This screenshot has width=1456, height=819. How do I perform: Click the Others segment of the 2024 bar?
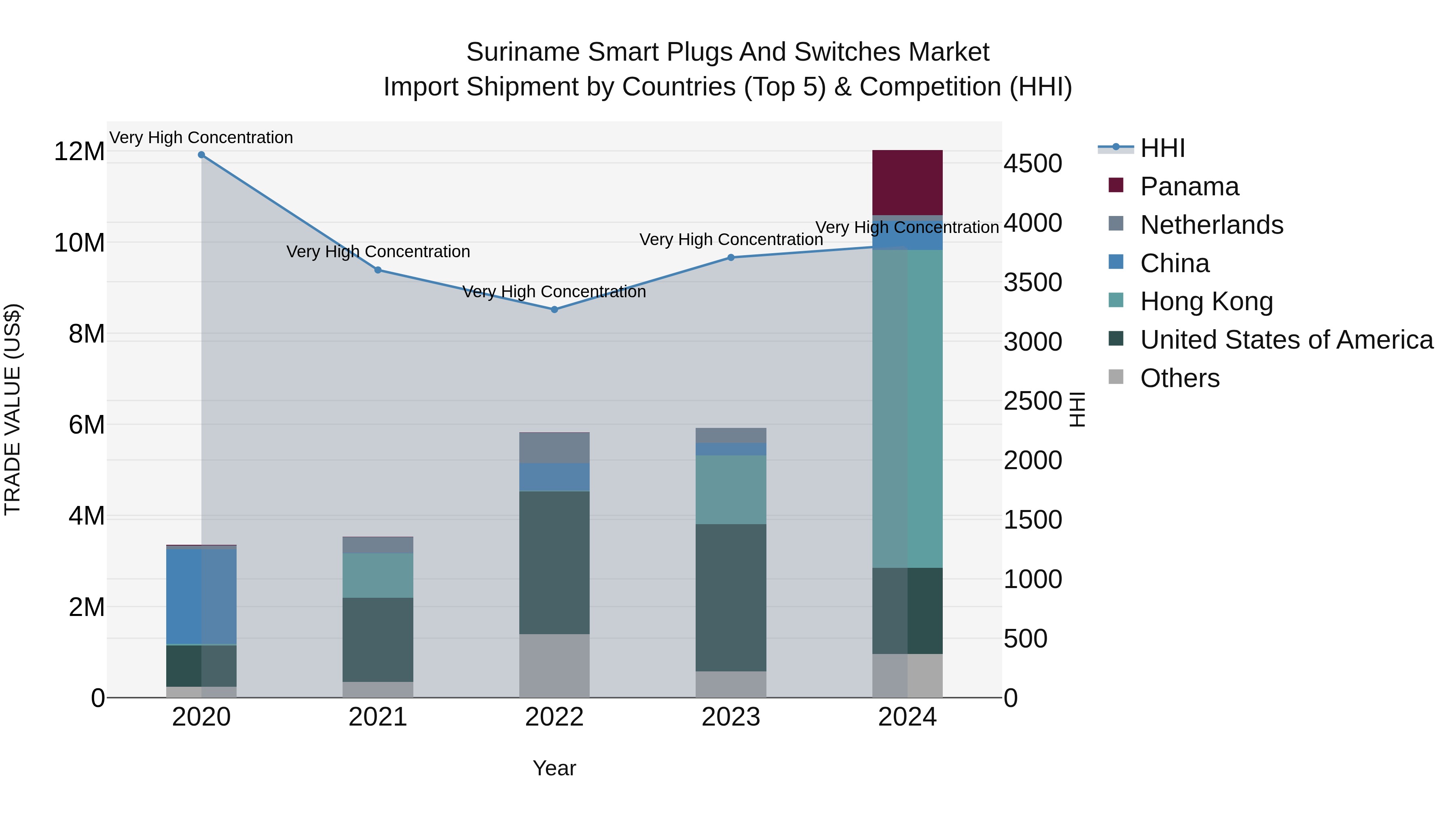pyautogui.click(x=908, y=676)
